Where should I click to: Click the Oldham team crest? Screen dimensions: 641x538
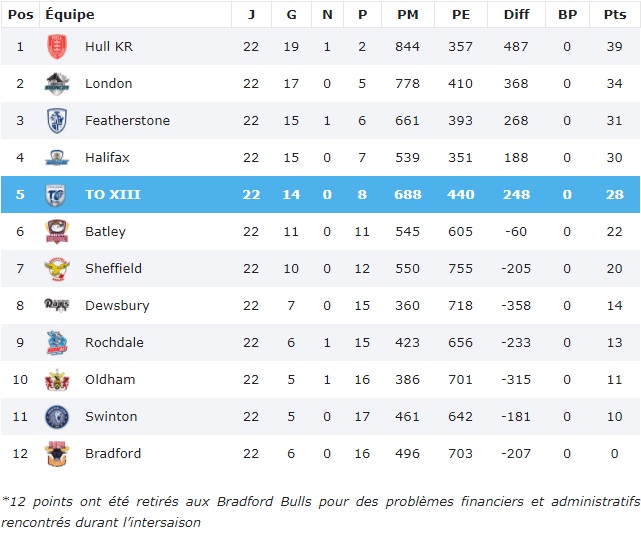(57, 380)
